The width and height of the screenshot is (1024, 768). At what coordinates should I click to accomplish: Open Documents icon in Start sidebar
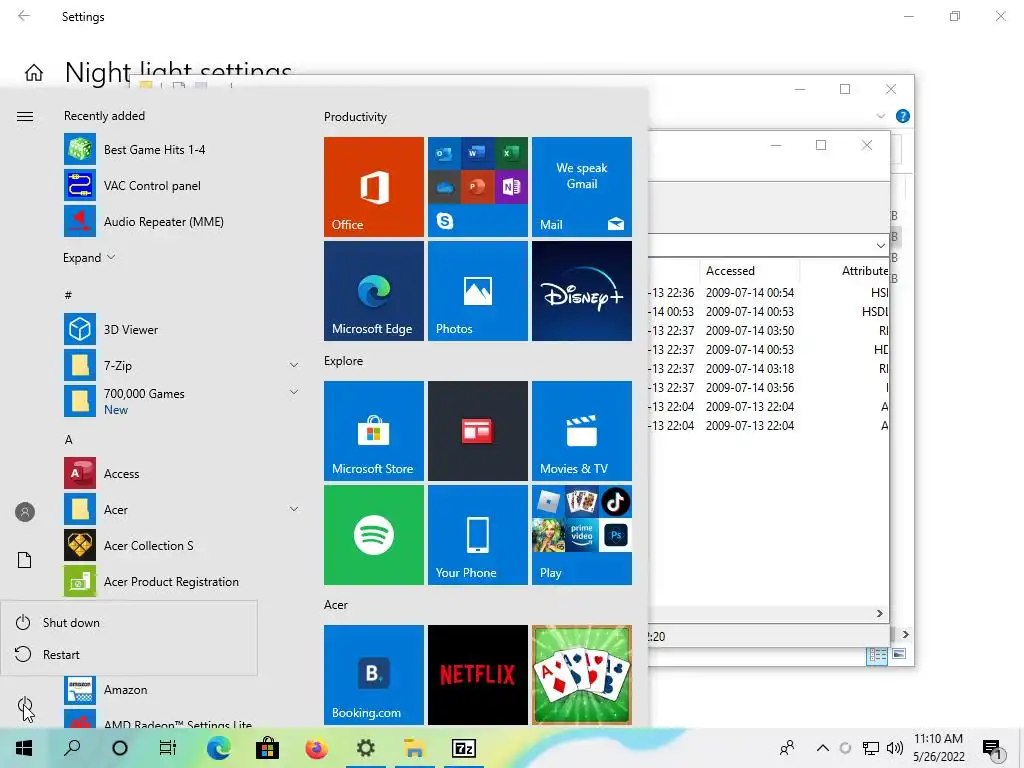[x=25, y=560]
